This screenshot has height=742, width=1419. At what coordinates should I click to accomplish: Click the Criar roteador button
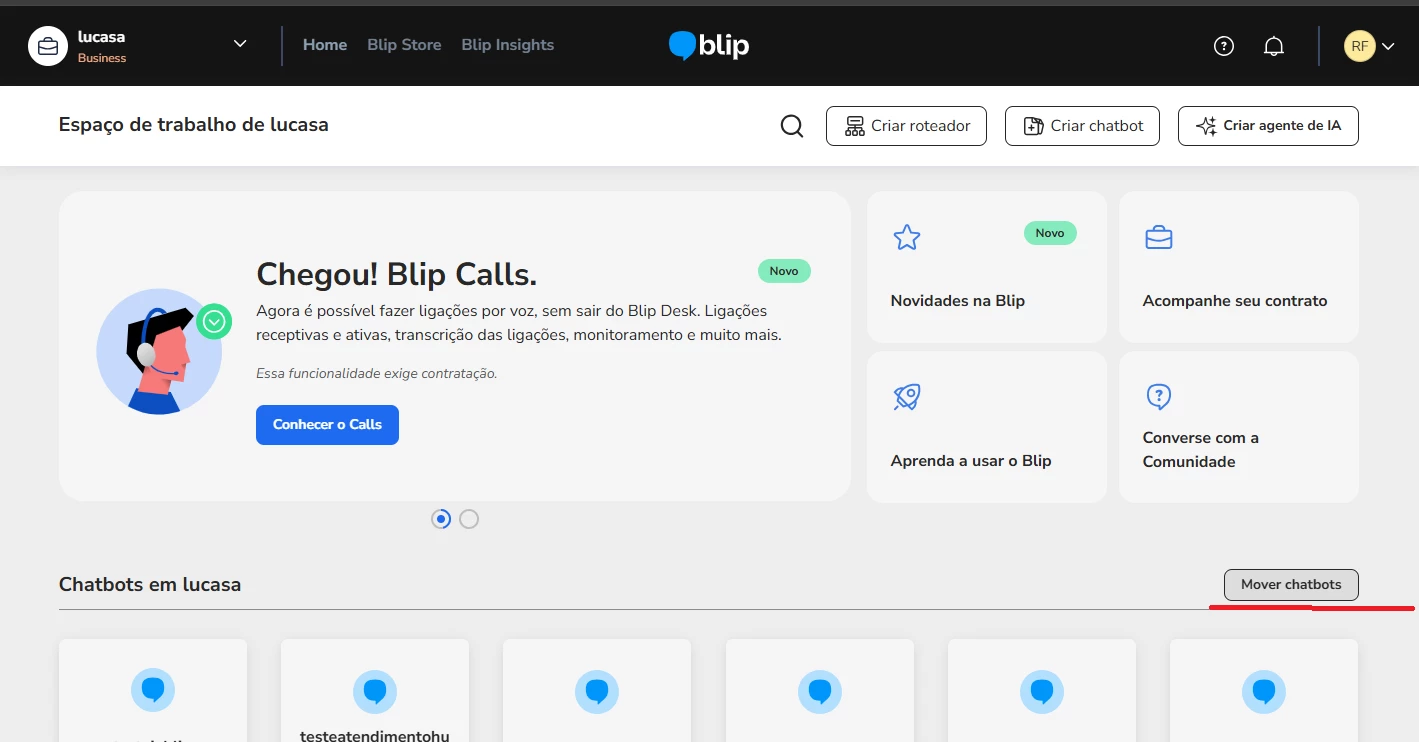[906, 126]
